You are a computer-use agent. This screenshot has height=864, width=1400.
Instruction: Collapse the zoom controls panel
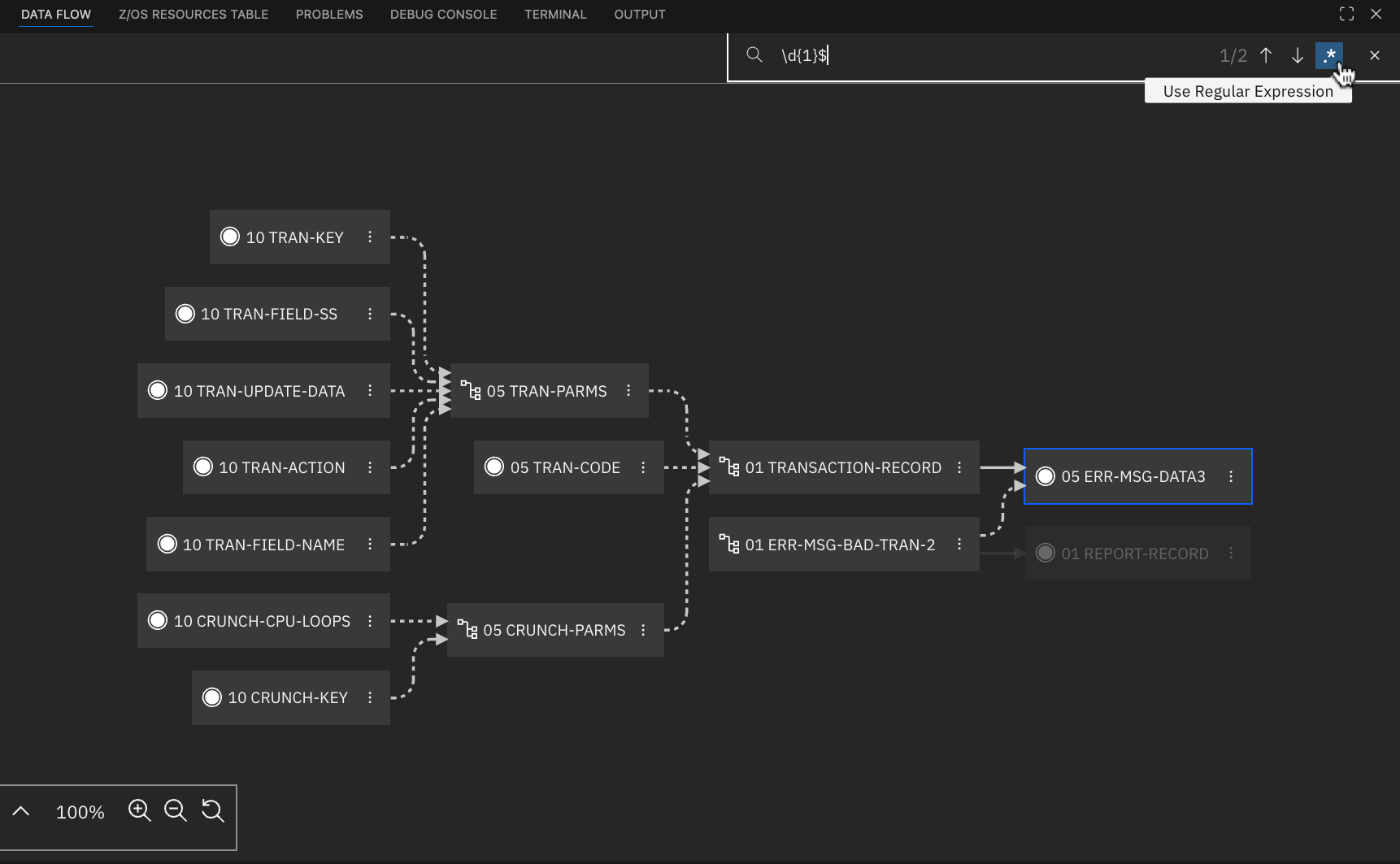pyautogui.click(x=21, y=811)
